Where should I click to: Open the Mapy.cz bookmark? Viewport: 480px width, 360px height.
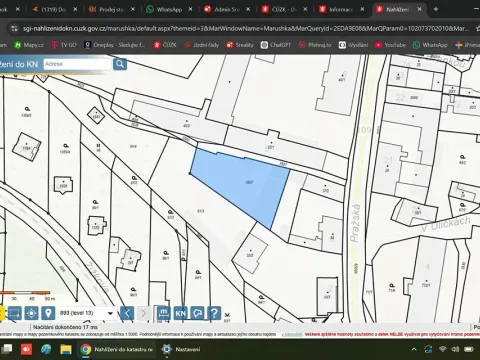(29, 45)
